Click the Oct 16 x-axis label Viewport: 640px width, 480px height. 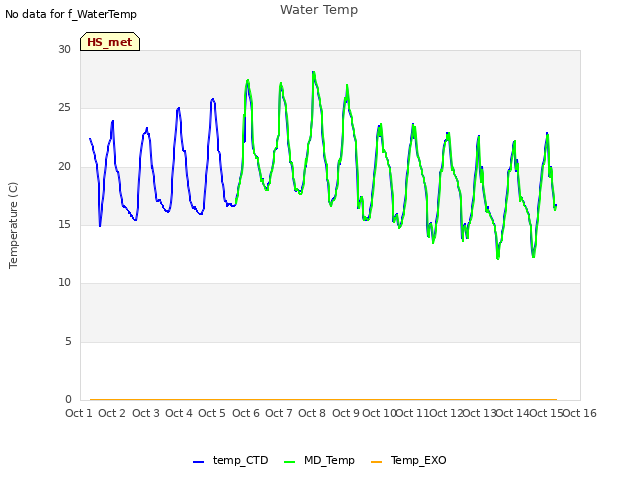580,413
